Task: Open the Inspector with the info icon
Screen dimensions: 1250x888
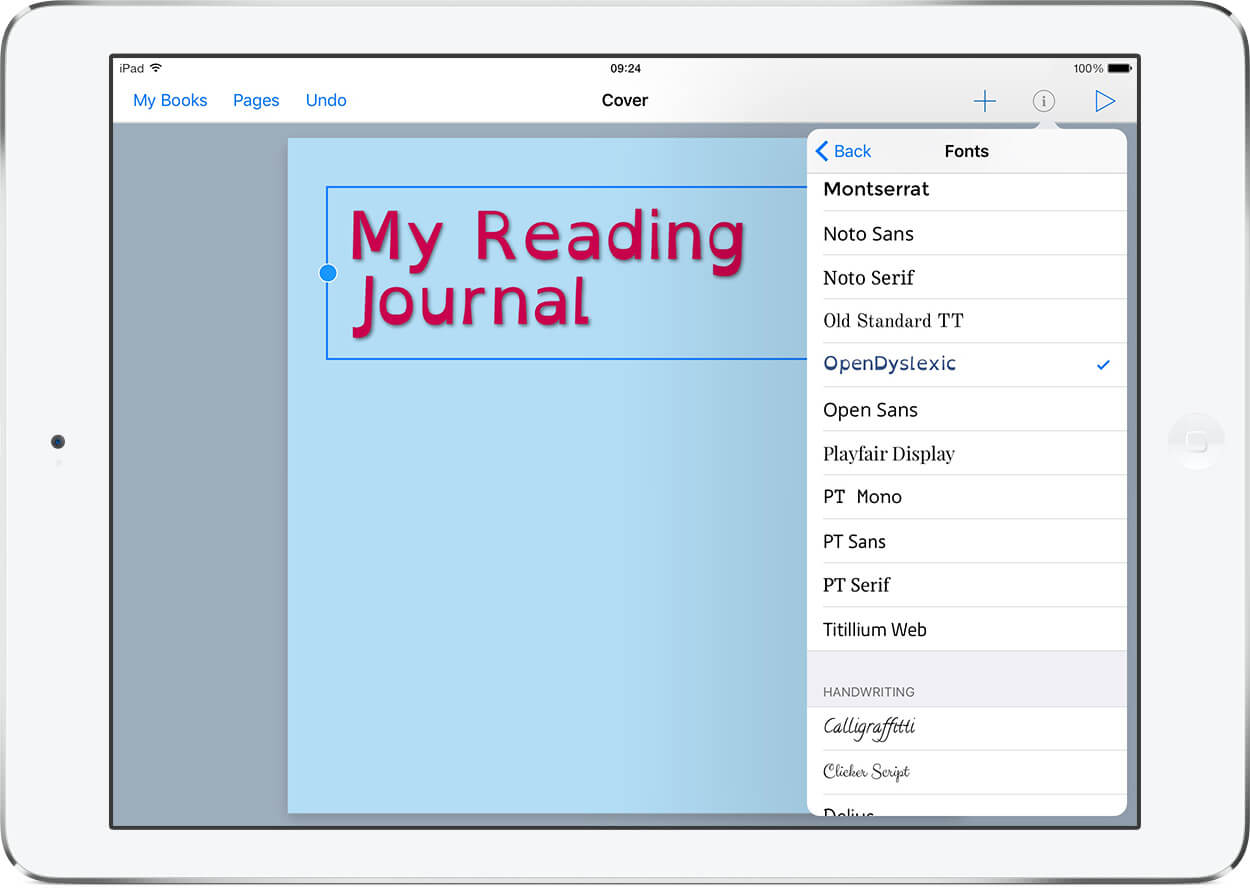Action: [1043, 100]
